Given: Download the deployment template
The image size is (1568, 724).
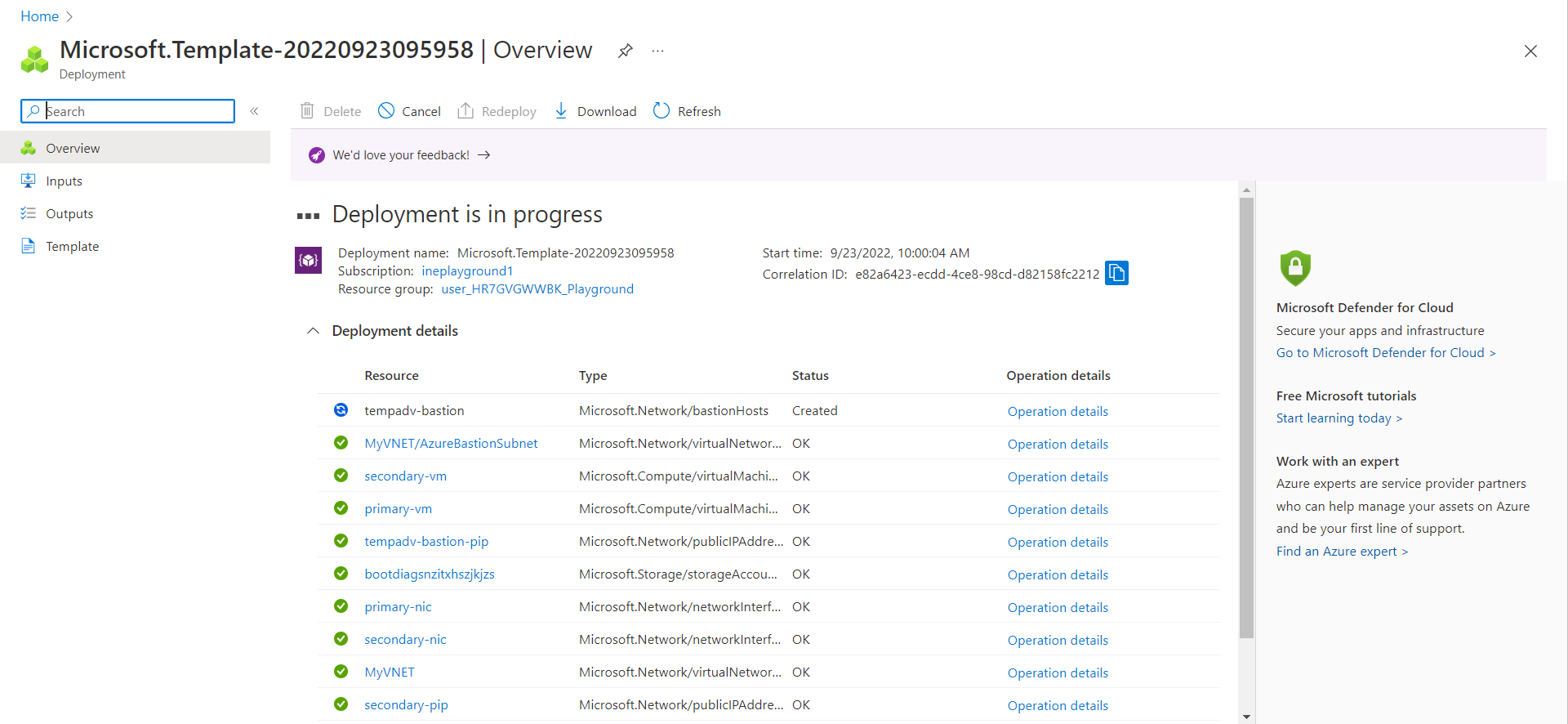Looking at the screenshot, I should [595, 111].
